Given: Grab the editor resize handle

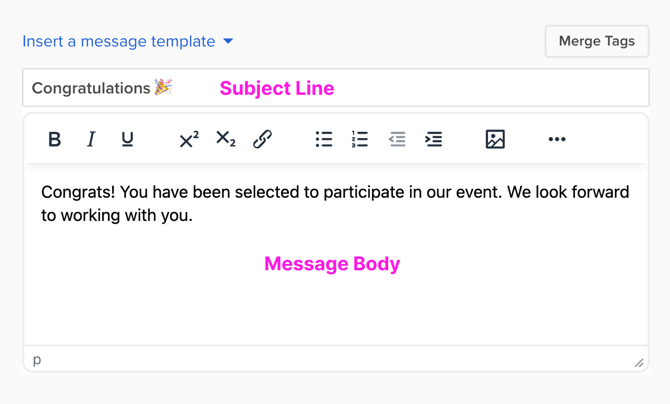Looking at the screenshot, I should click(x=639, y=363).
